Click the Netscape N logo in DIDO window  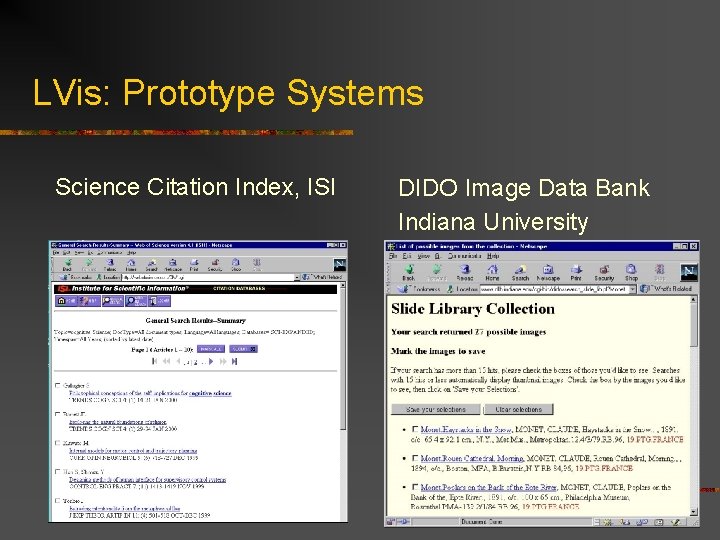click(688, 272)
